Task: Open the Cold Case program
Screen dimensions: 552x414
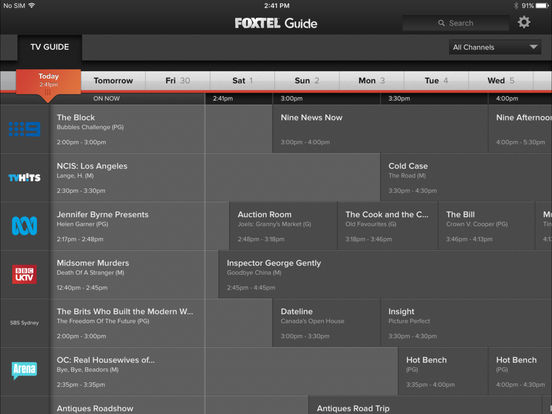Action: (x=466, y=177)
